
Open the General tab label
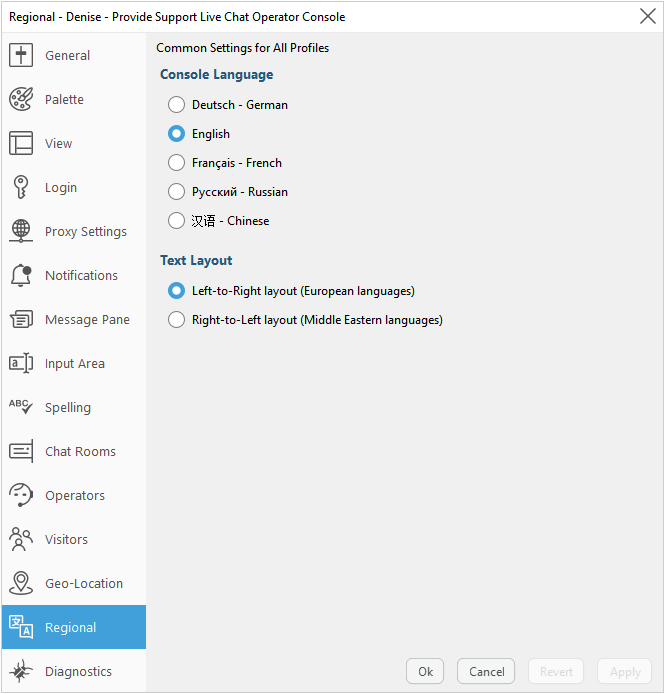click(67, 55)
